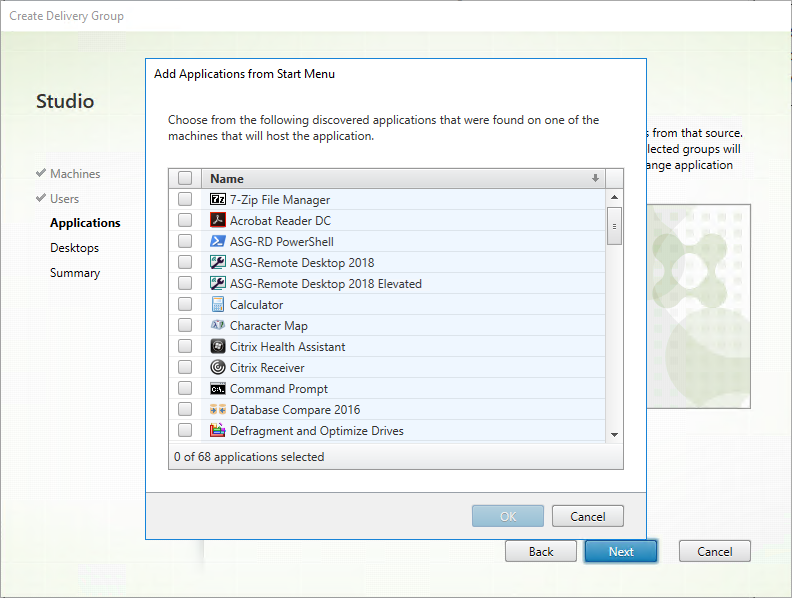
Task: Click the Calculator icon
Action: (218, 305)
